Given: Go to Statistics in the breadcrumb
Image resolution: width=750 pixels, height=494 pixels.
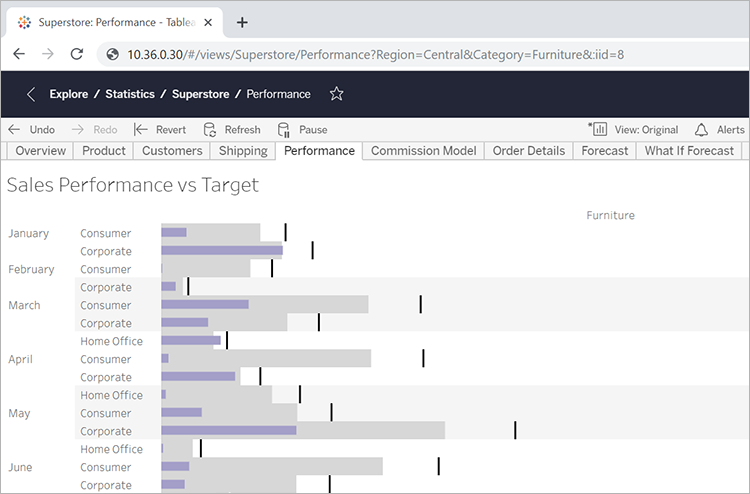Looking at the screenshot, I should (130, 94).
